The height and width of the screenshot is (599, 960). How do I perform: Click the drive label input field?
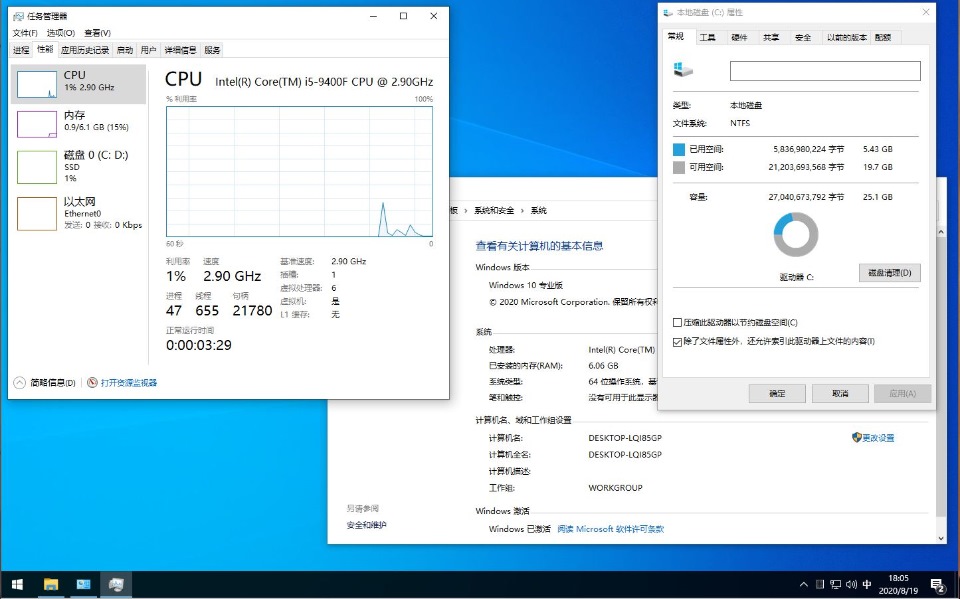[825, 71]
